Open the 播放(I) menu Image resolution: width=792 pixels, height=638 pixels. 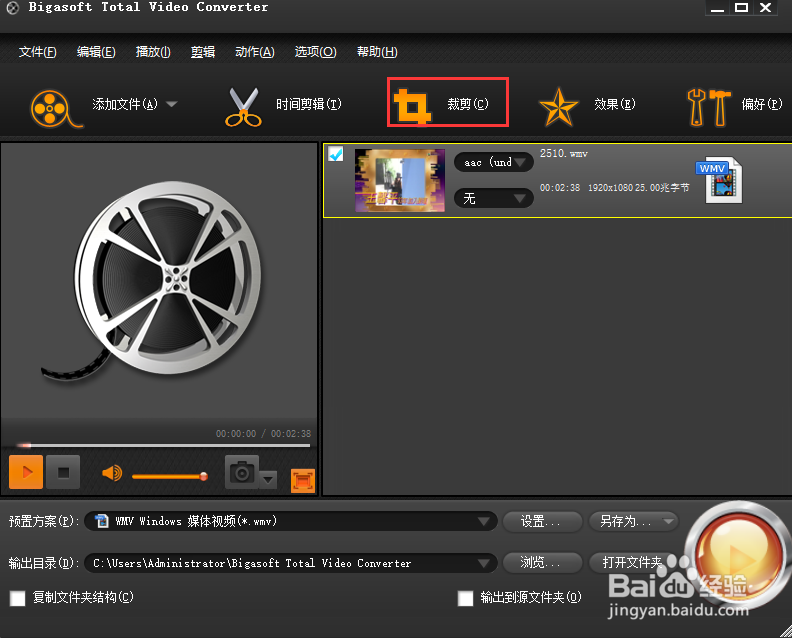coord(153,52)
